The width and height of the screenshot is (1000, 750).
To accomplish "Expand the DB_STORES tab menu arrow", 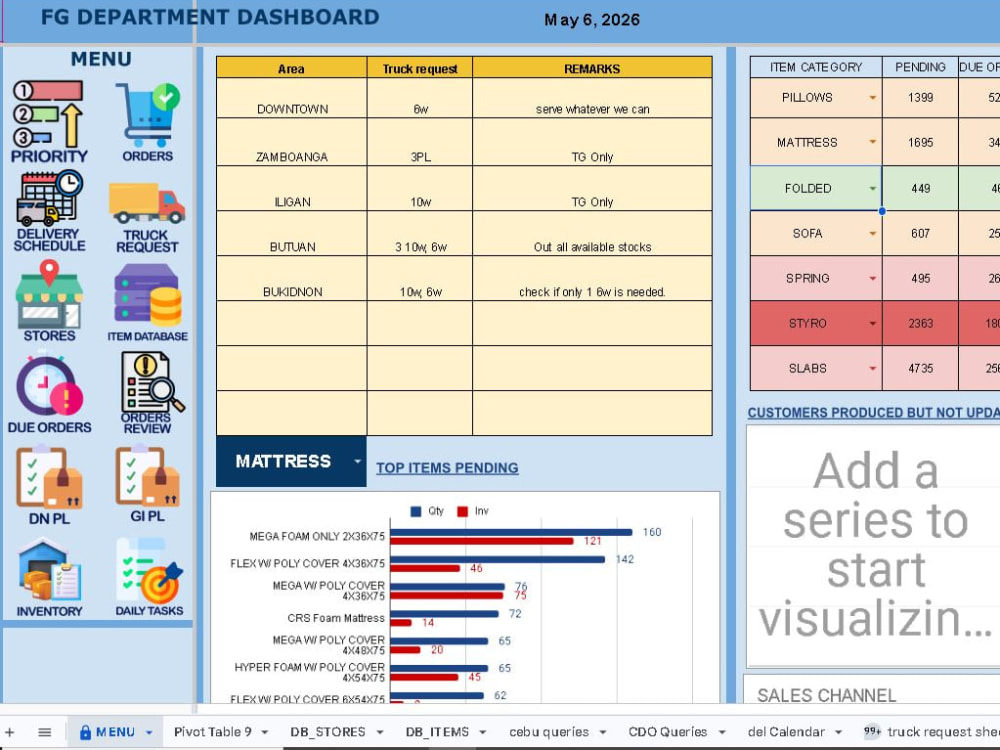I will point(379,732).
